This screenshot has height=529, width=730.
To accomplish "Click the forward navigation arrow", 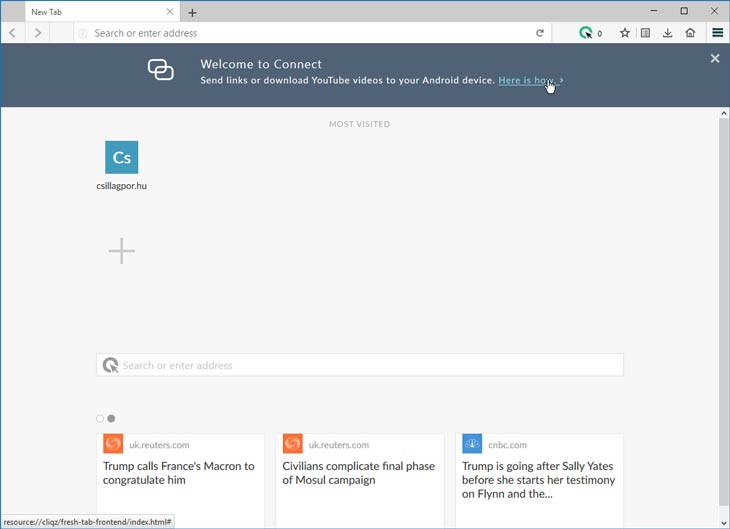I will point(38,33).
